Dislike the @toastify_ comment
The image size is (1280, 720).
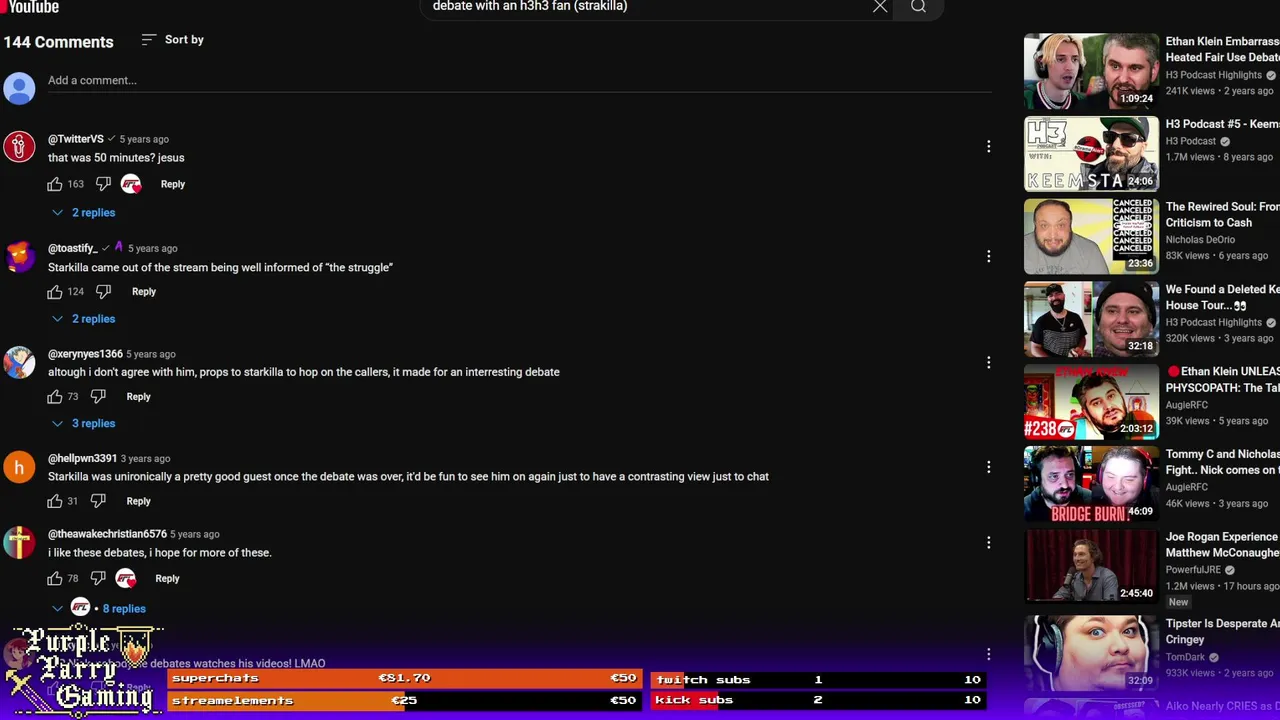103,292
